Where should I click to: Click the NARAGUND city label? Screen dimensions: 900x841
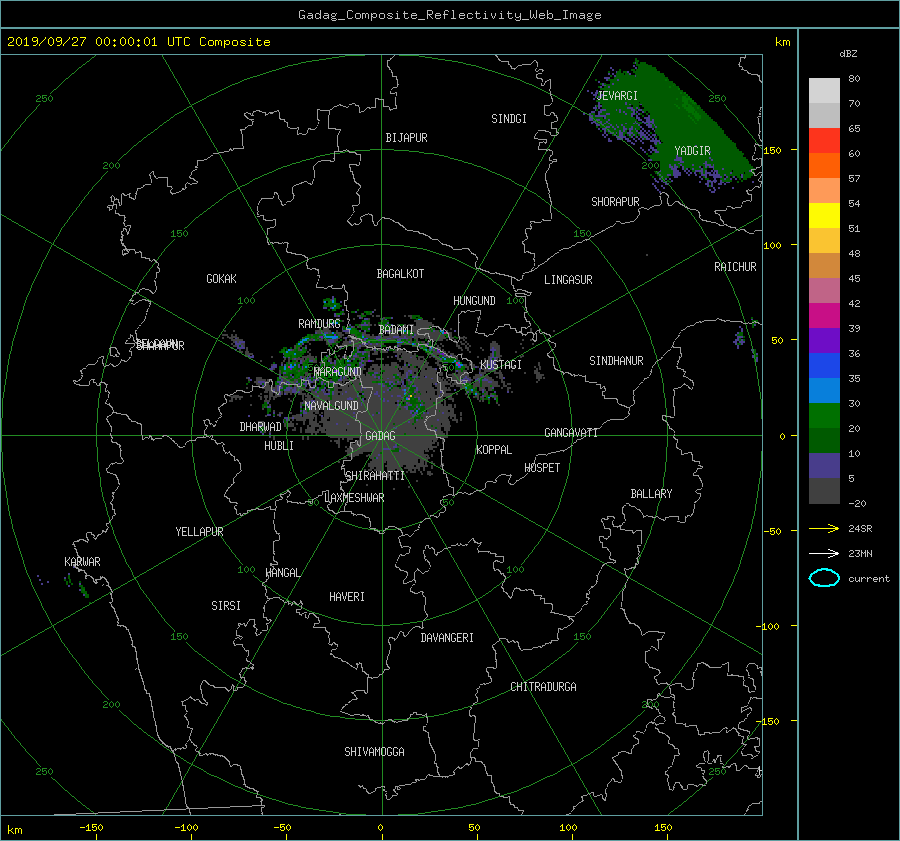pos(338,371)
